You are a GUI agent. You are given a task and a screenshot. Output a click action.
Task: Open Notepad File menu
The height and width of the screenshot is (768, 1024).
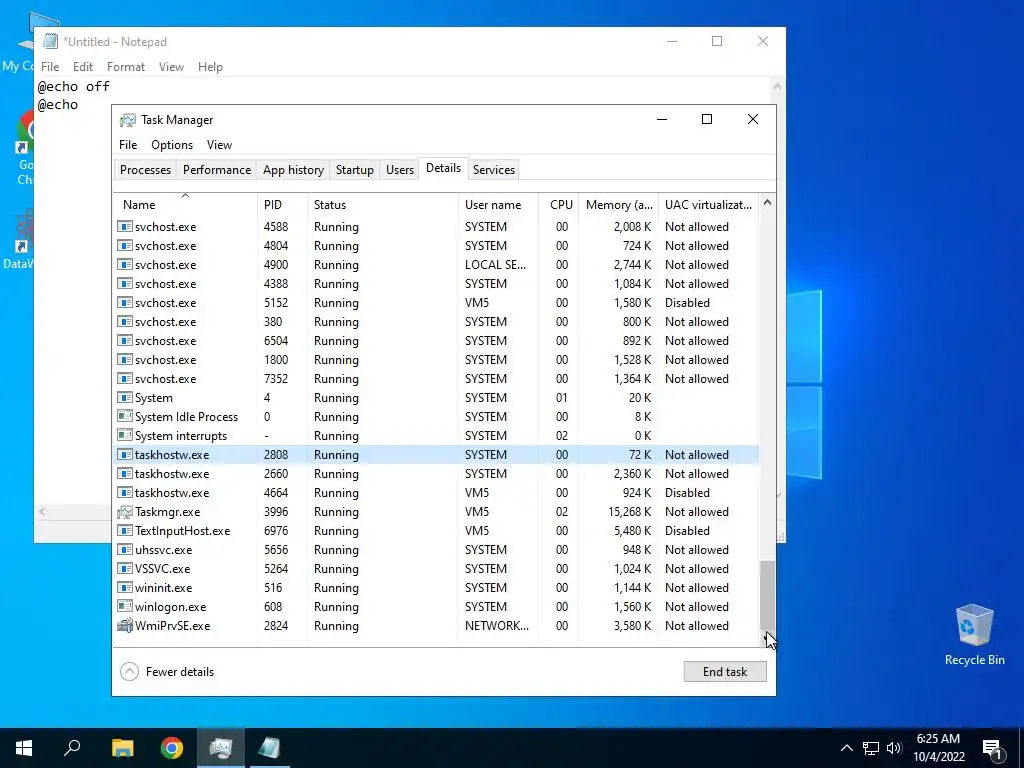point(50,67)
